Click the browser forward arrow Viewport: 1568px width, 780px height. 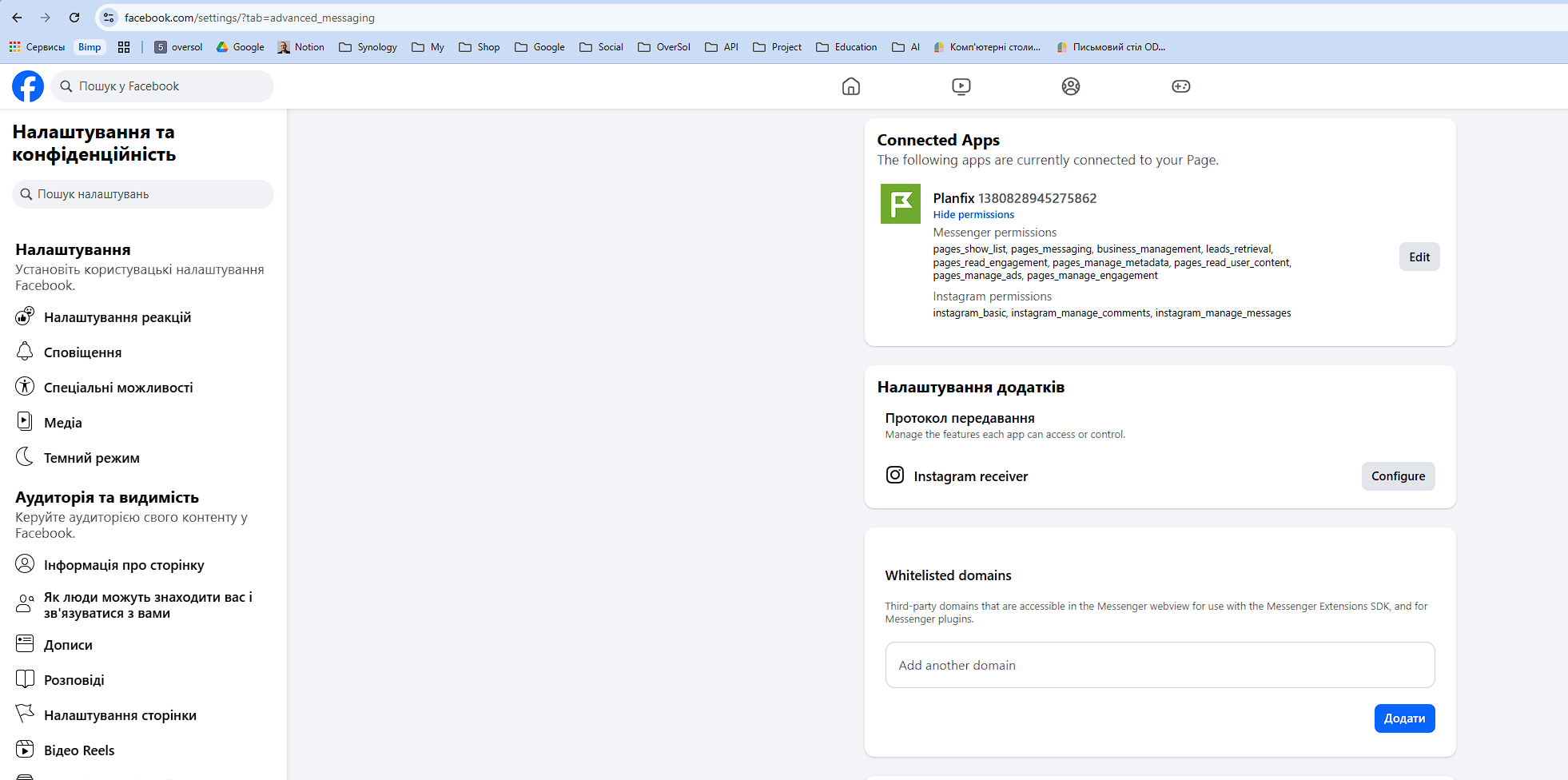(46, 18)
